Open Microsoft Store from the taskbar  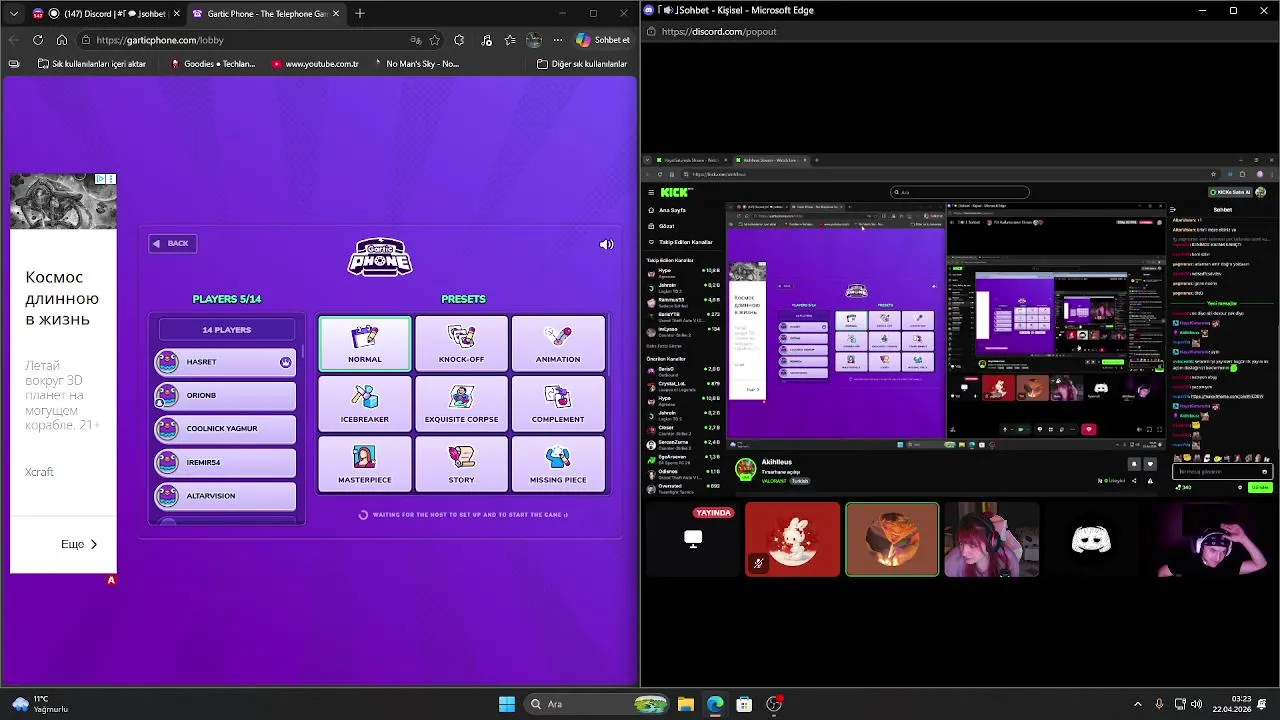coord(744,704)
